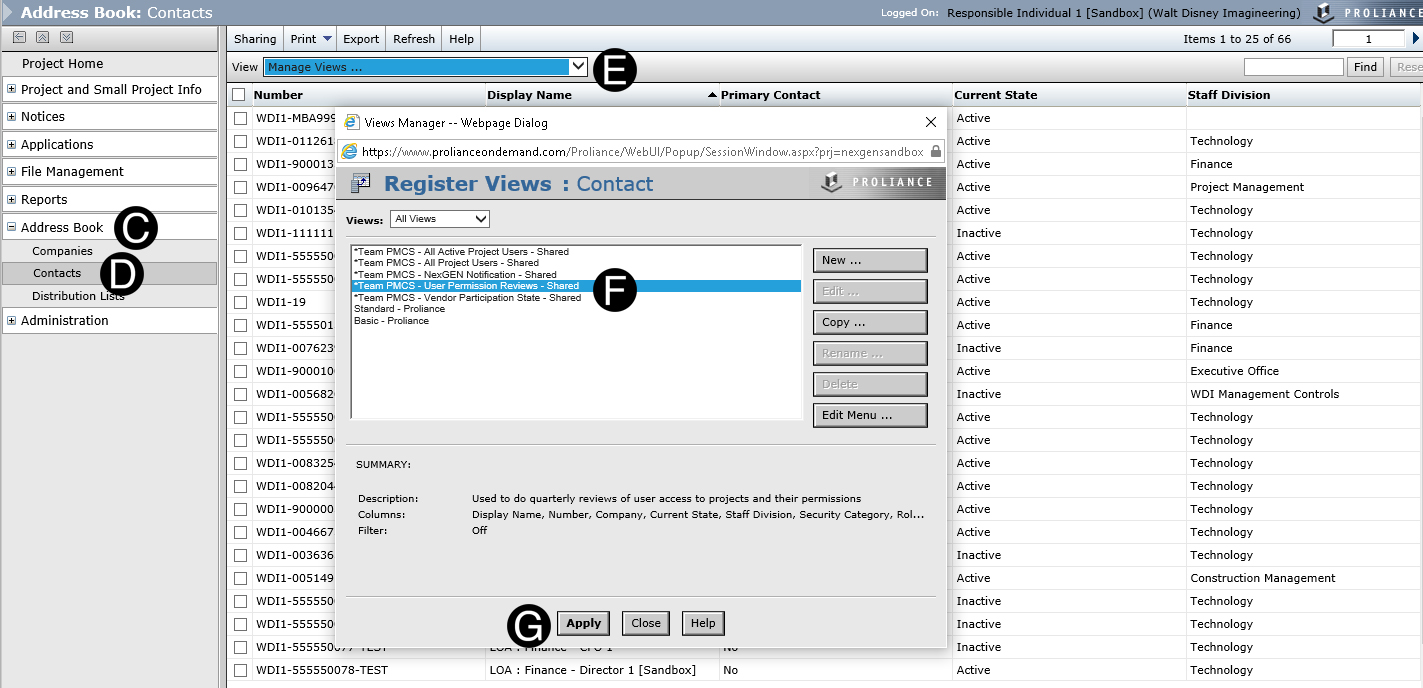1423x688 pixels.
Task: Click the Apply button in Views Manager
Action: [583, 623]
